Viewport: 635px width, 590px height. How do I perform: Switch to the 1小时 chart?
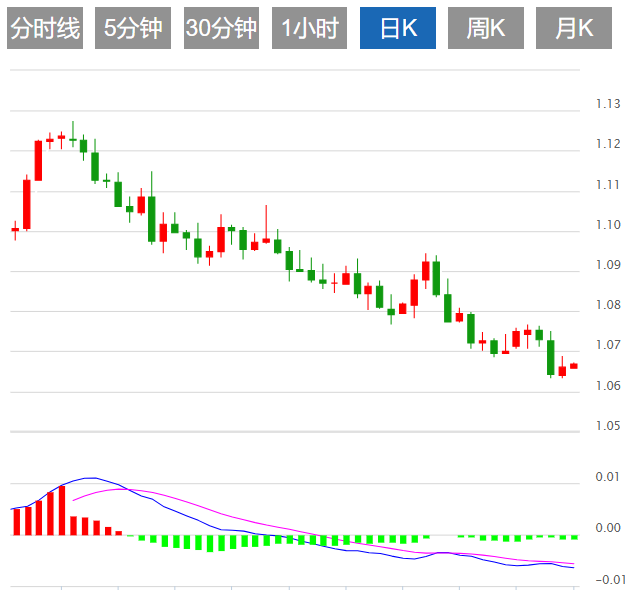point(309,28)
